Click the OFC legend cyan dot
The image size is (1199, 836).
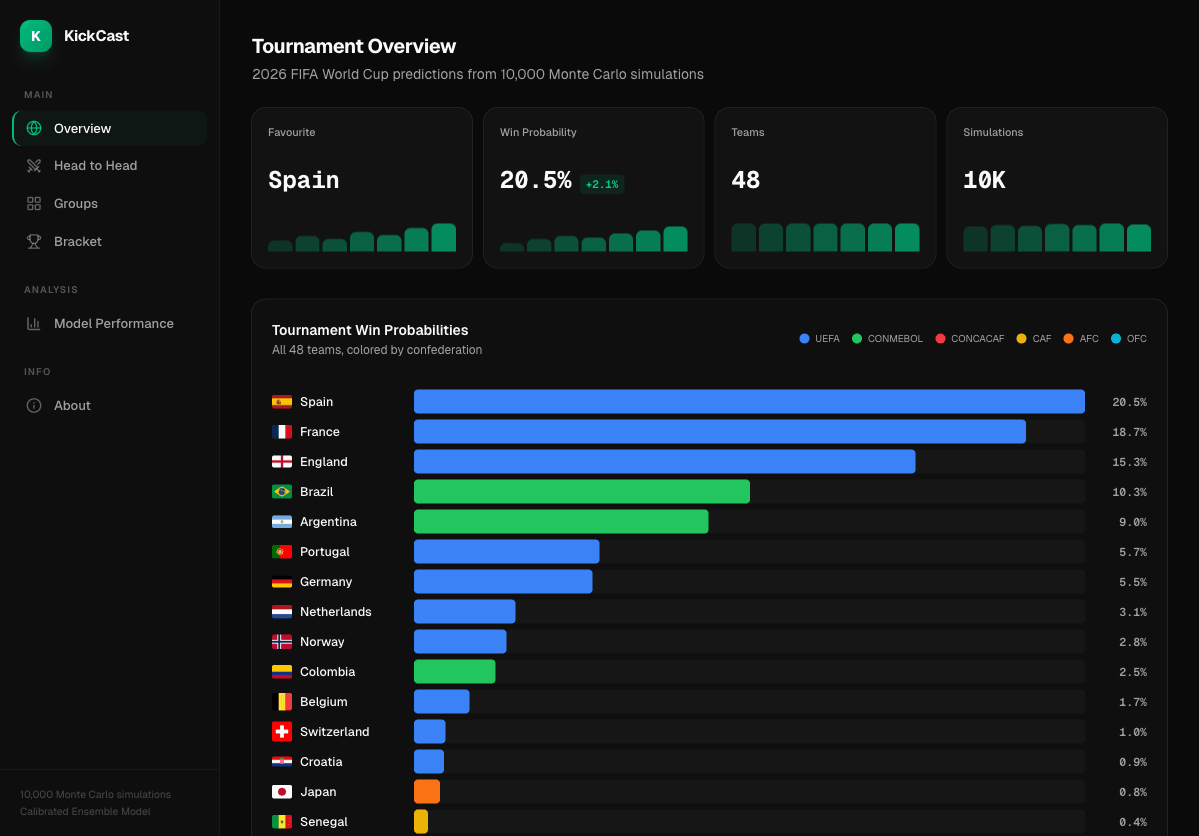pos(1116,339)
